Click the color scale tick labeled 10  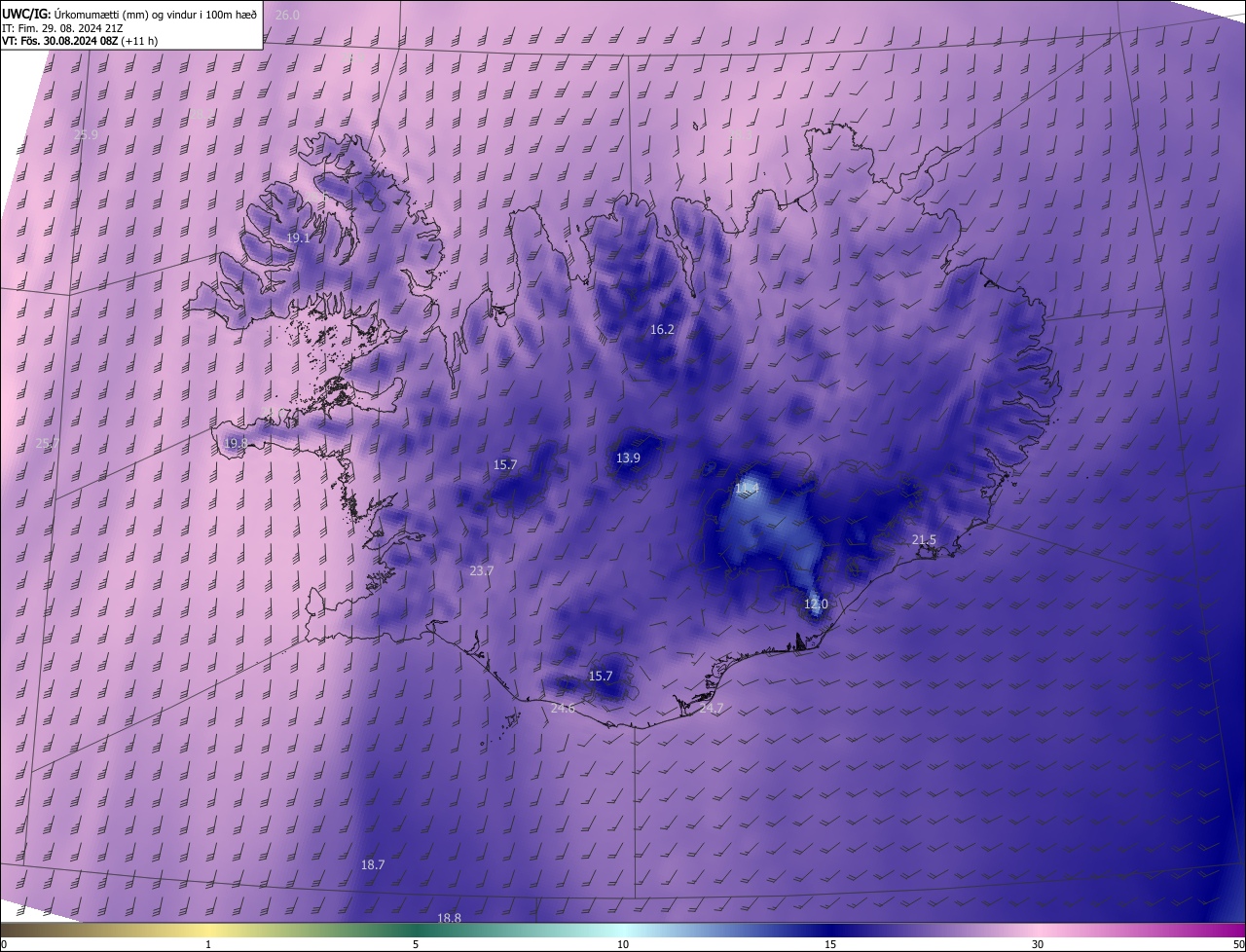click(x=623, y=945)
